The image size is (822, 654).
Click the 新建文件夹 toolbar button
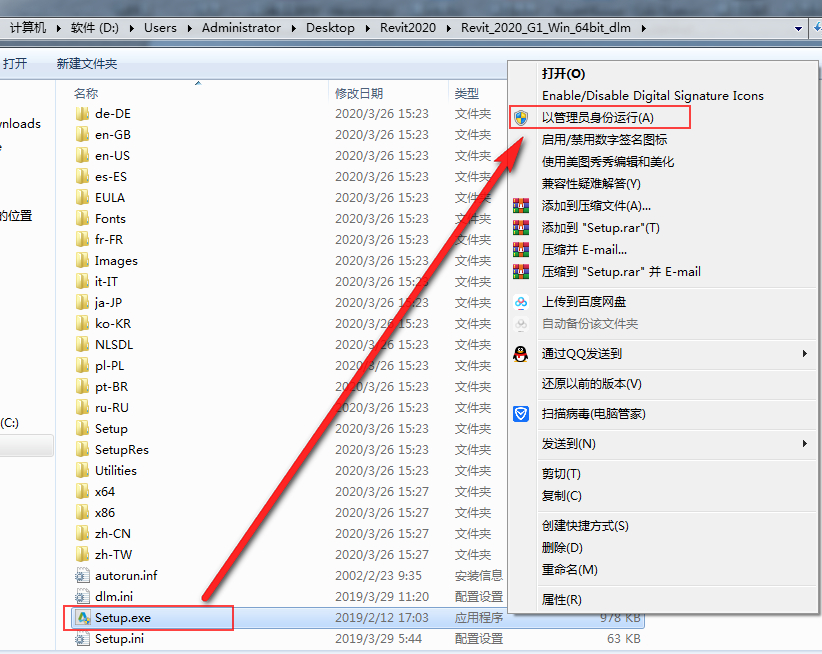point(87,64)
